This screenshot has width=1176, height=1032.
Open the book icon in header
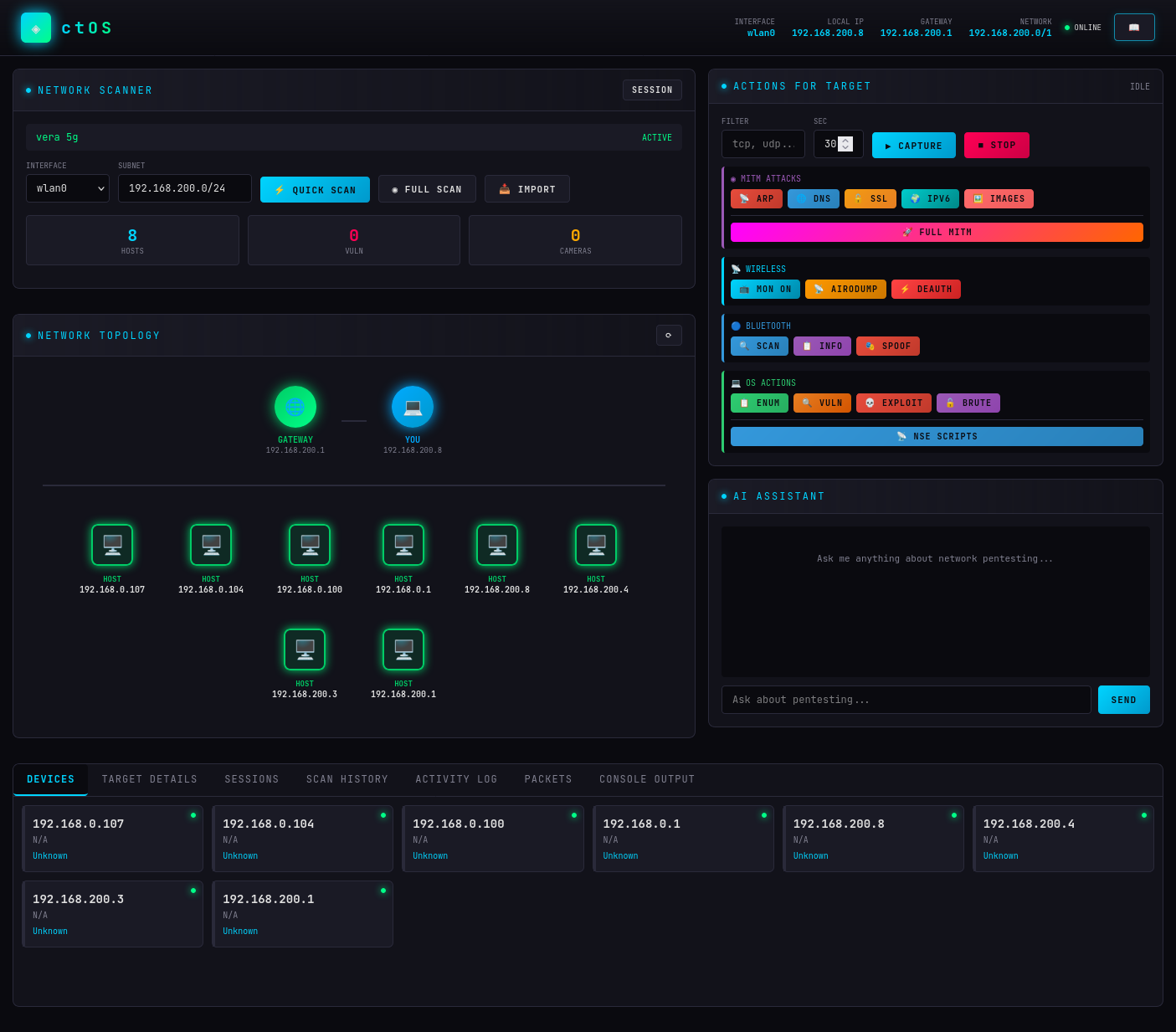click(x=1134, y=28)
